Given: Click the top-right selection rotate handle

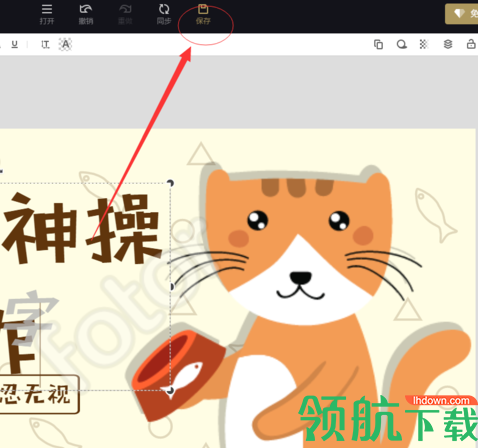Looking at the screenshot, I should [170, 183].
